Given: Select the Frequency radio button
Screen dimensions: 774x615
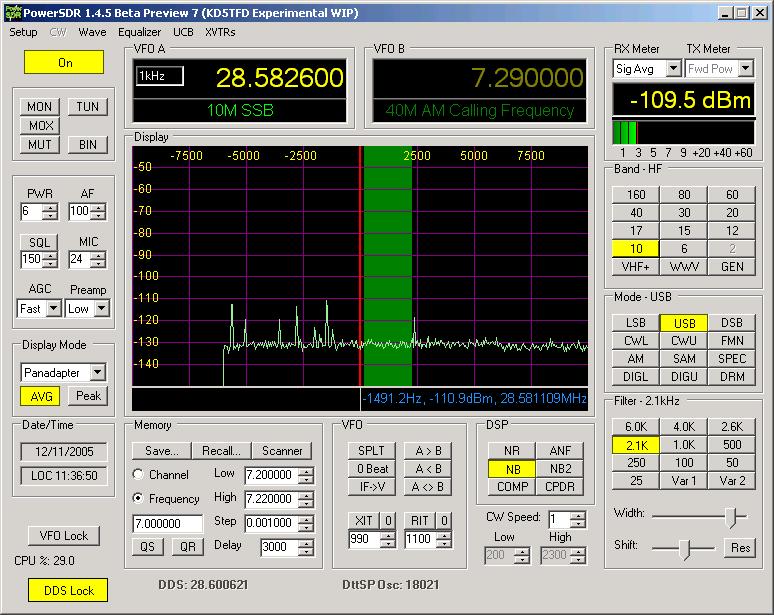Looking at the screenshot, I should (138, 498).
